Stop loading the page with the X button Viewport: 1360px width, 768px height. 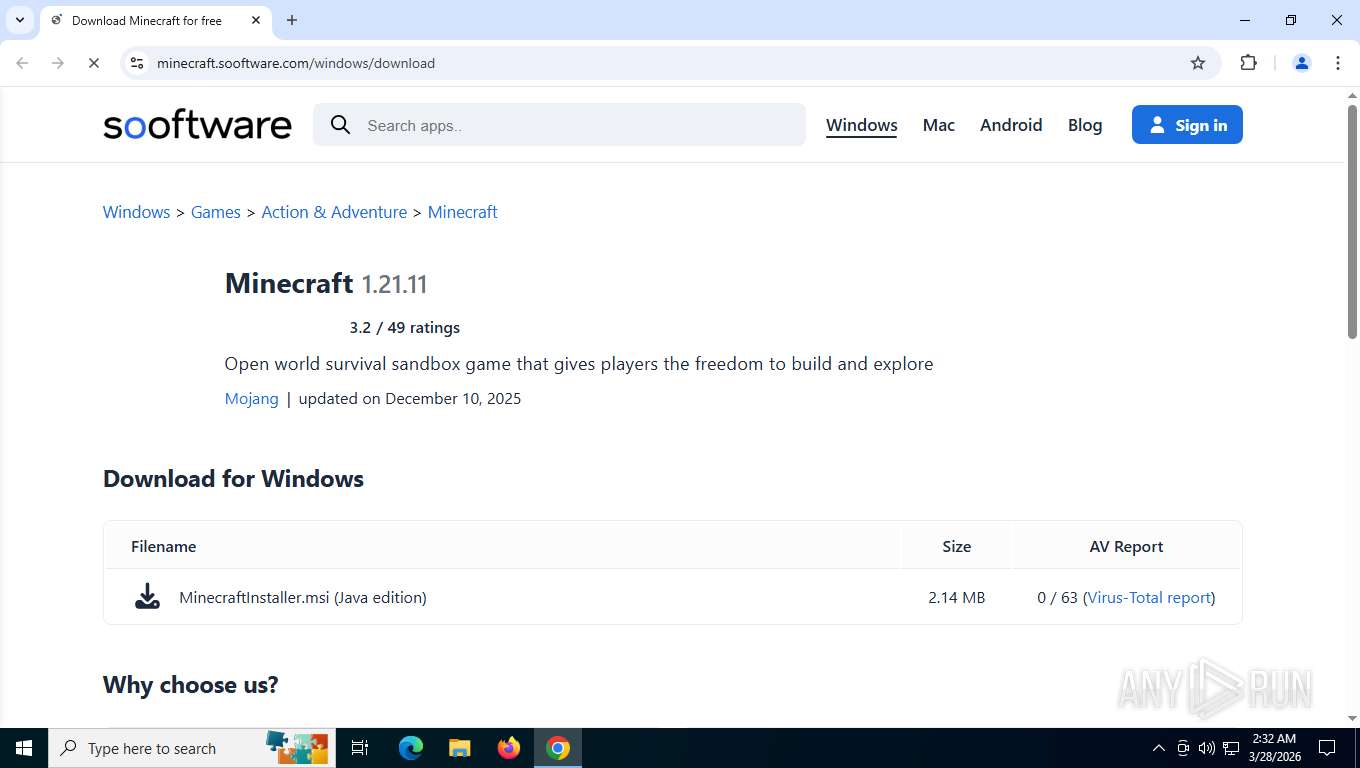93,63
